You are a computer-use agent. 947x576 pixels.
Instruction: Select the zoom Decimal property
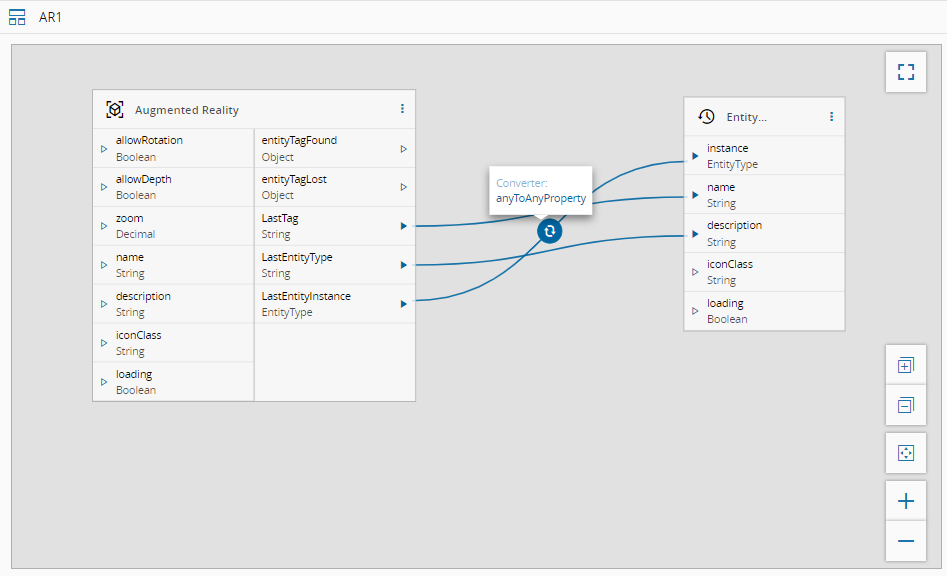pyautogui.click(x=172, y=226)
